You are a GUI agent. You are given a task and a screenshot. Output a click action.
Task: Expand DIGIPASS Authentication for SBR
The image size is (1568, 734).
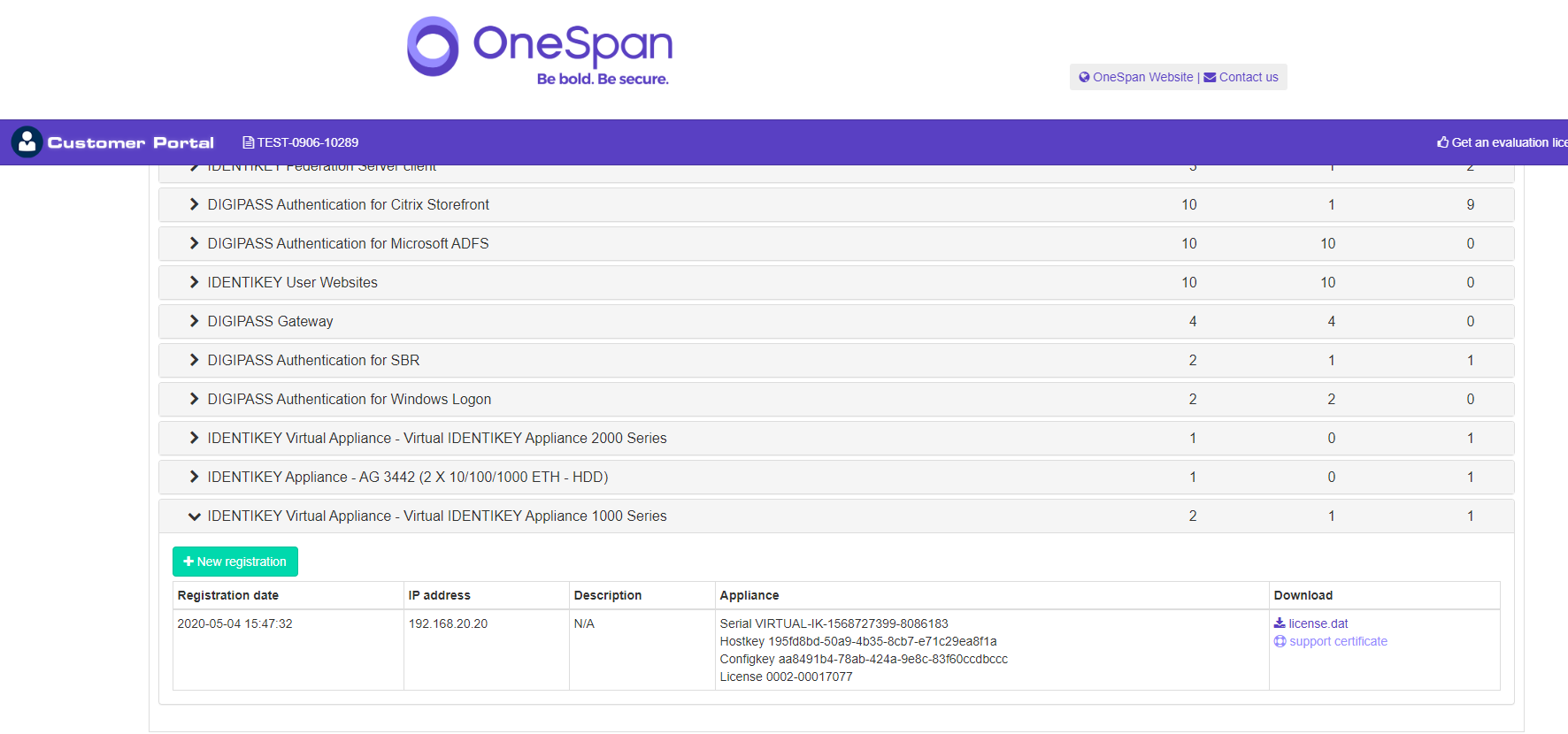(836, 360)
